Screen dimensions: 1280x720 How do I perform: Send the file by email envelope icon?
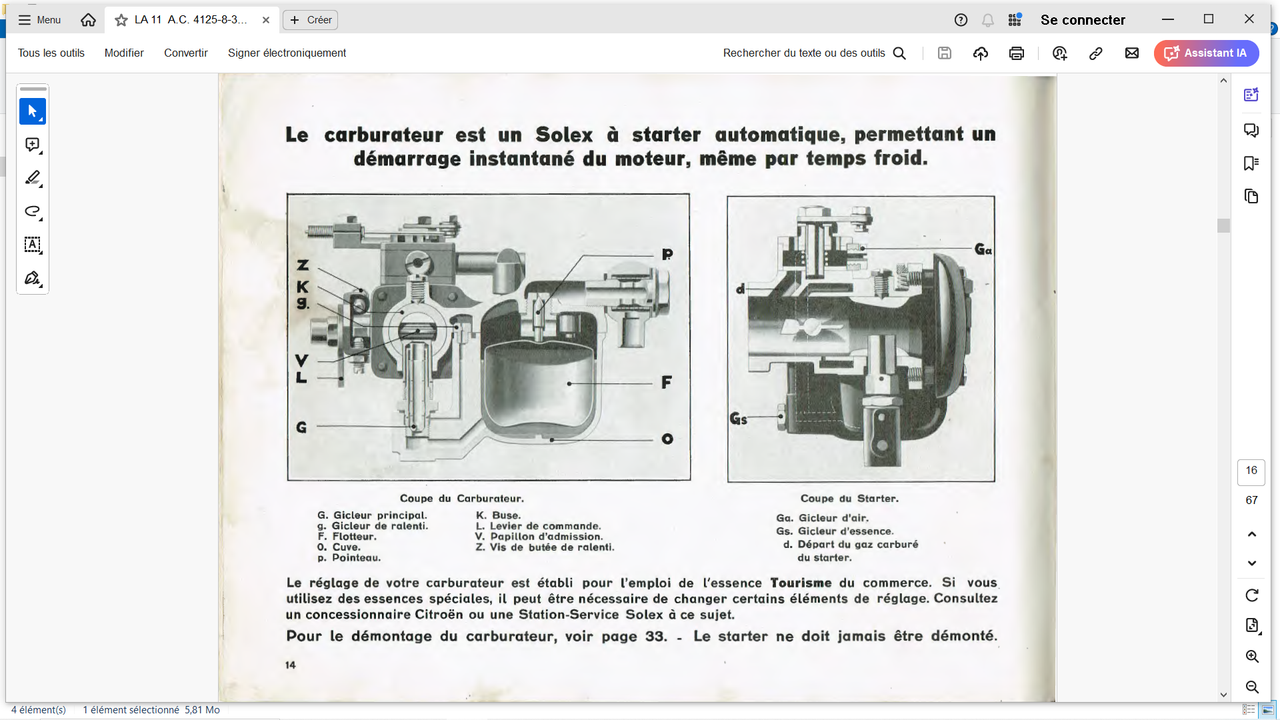[1132, 53]
